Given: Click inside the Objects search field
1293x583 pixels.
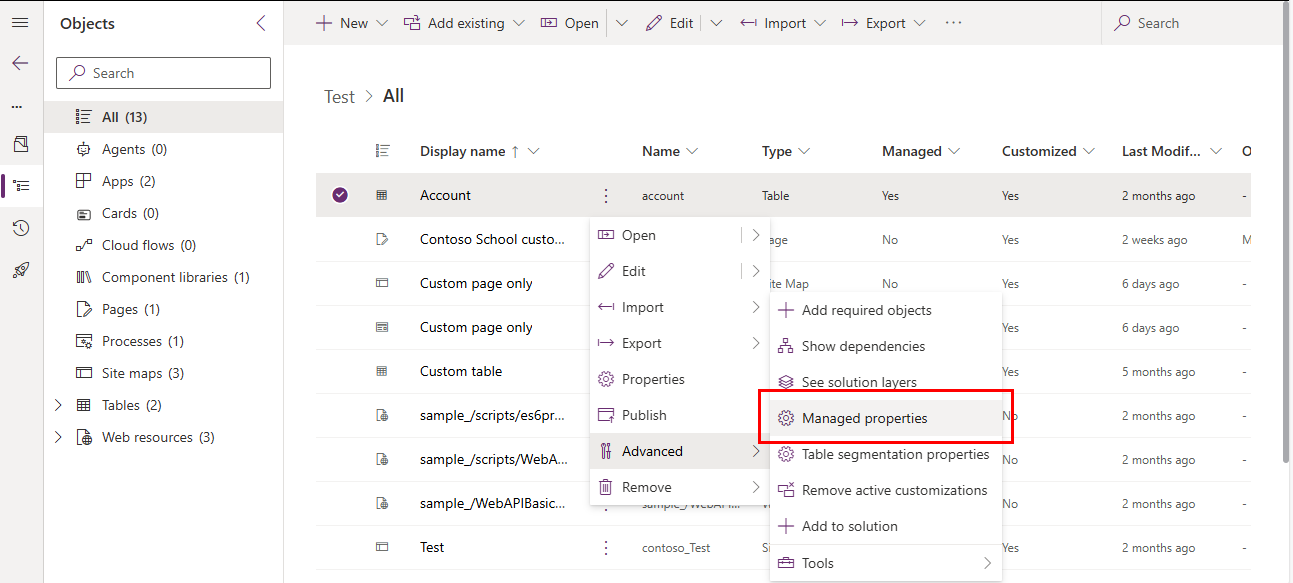Looking at the screenshot, I should [x=163, y=72].
